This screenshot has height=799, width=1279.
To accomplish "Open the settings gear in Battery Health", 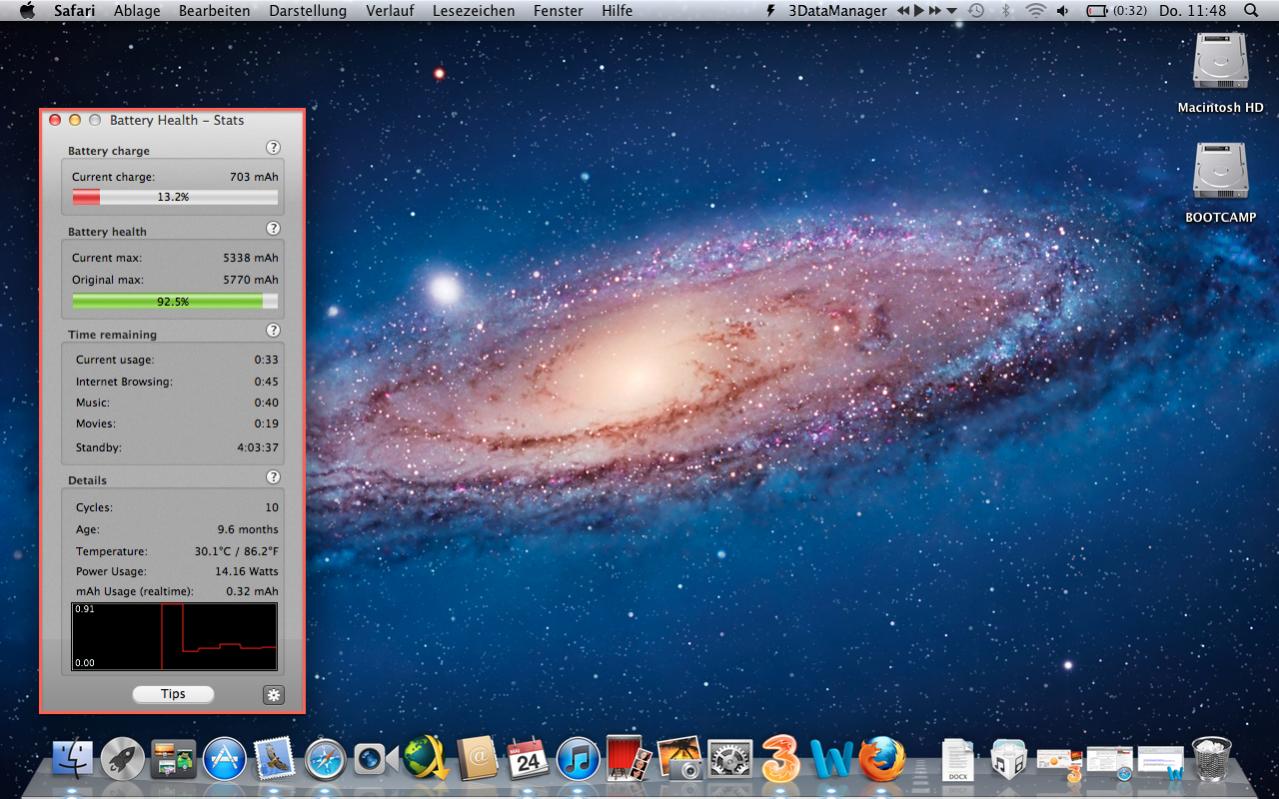I will click(273, 695).
